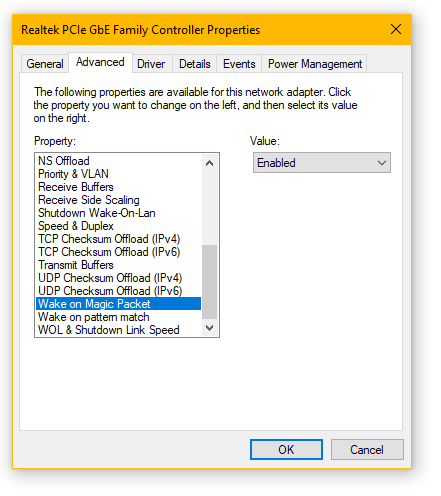
Task: Click the property list scroll up arrow
Action: coord(209,163)
